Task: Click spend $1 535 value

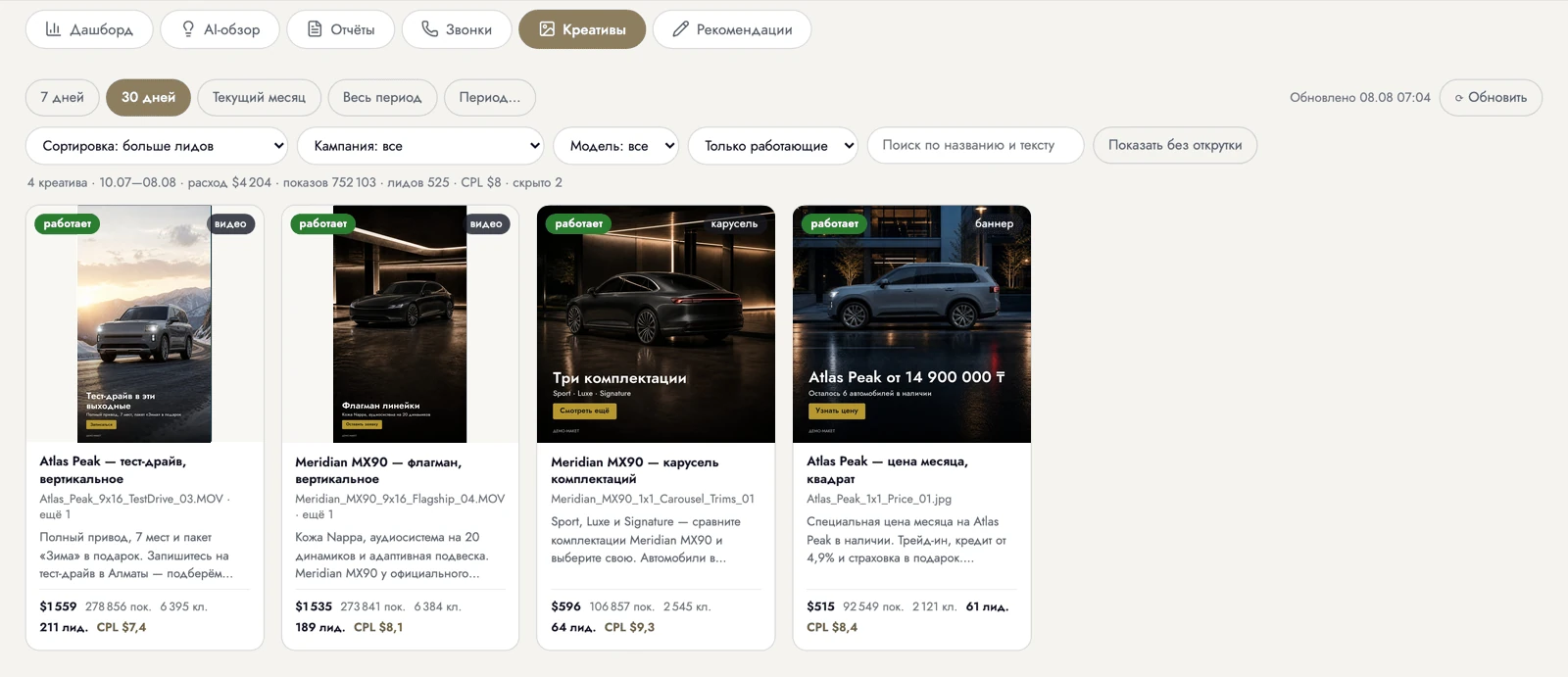Action: [314, 606]
